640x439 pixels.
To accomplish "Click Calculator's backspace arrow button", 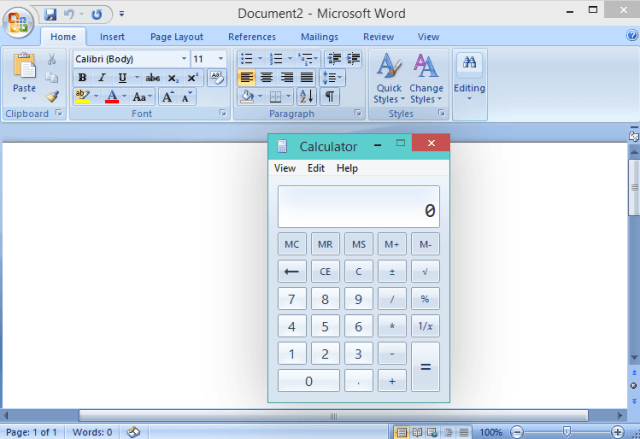I will (292, 271).
